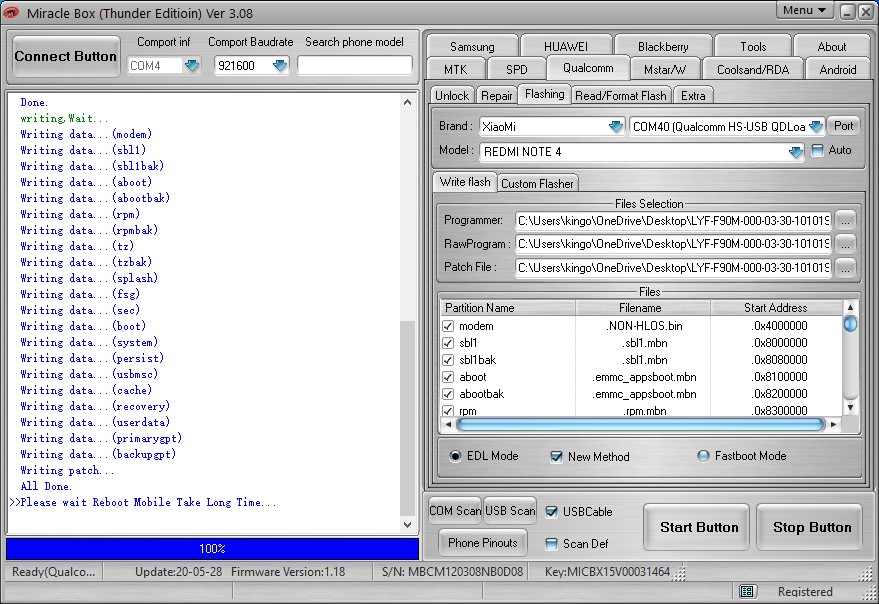Click 'Firmware Version:1.18' in the status bar
The width and height of the screenshot is (879, 604).
coord(288,572)
